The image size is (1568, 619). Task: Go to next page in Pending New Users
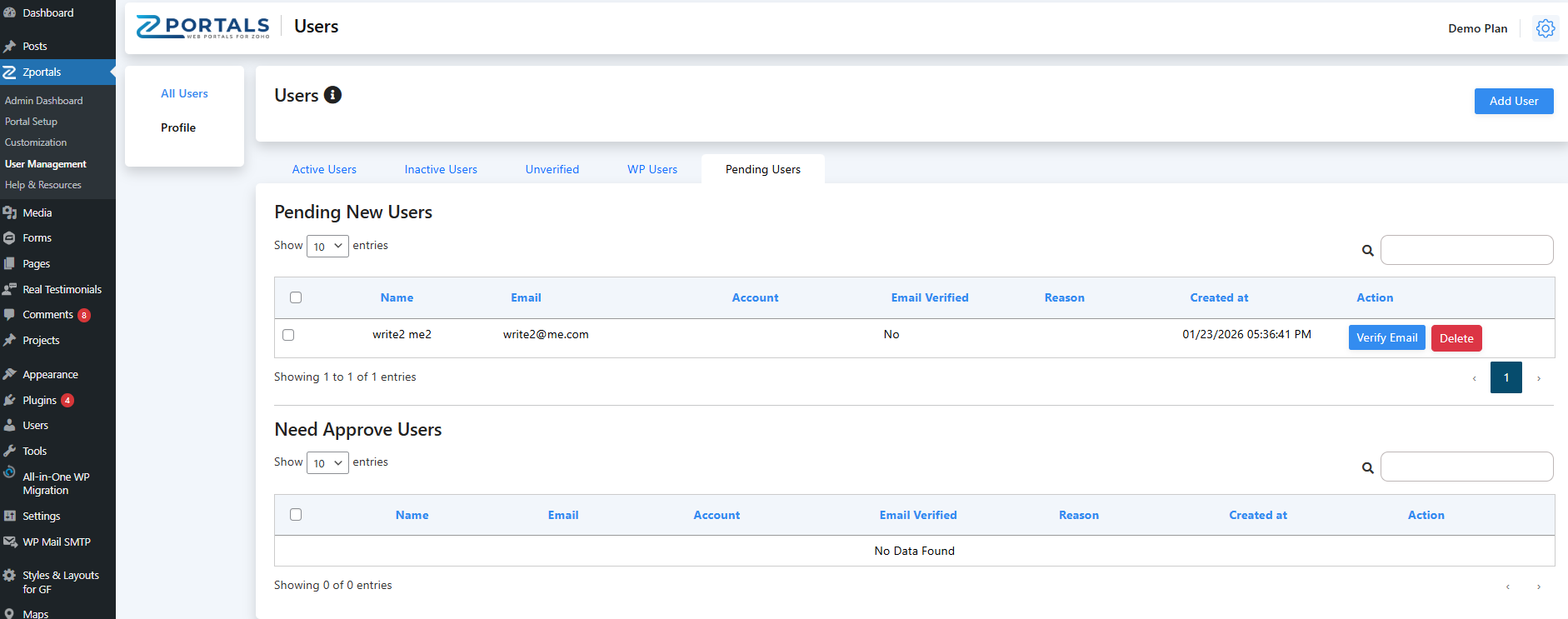coord(1538,378)
